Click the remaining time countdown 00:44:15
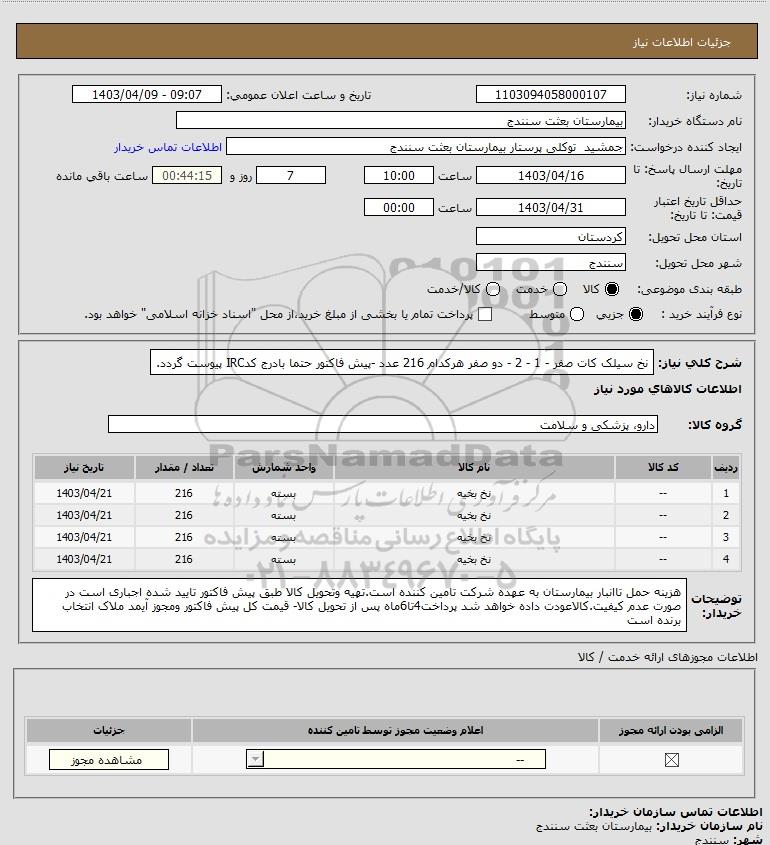 pos(187,175)
